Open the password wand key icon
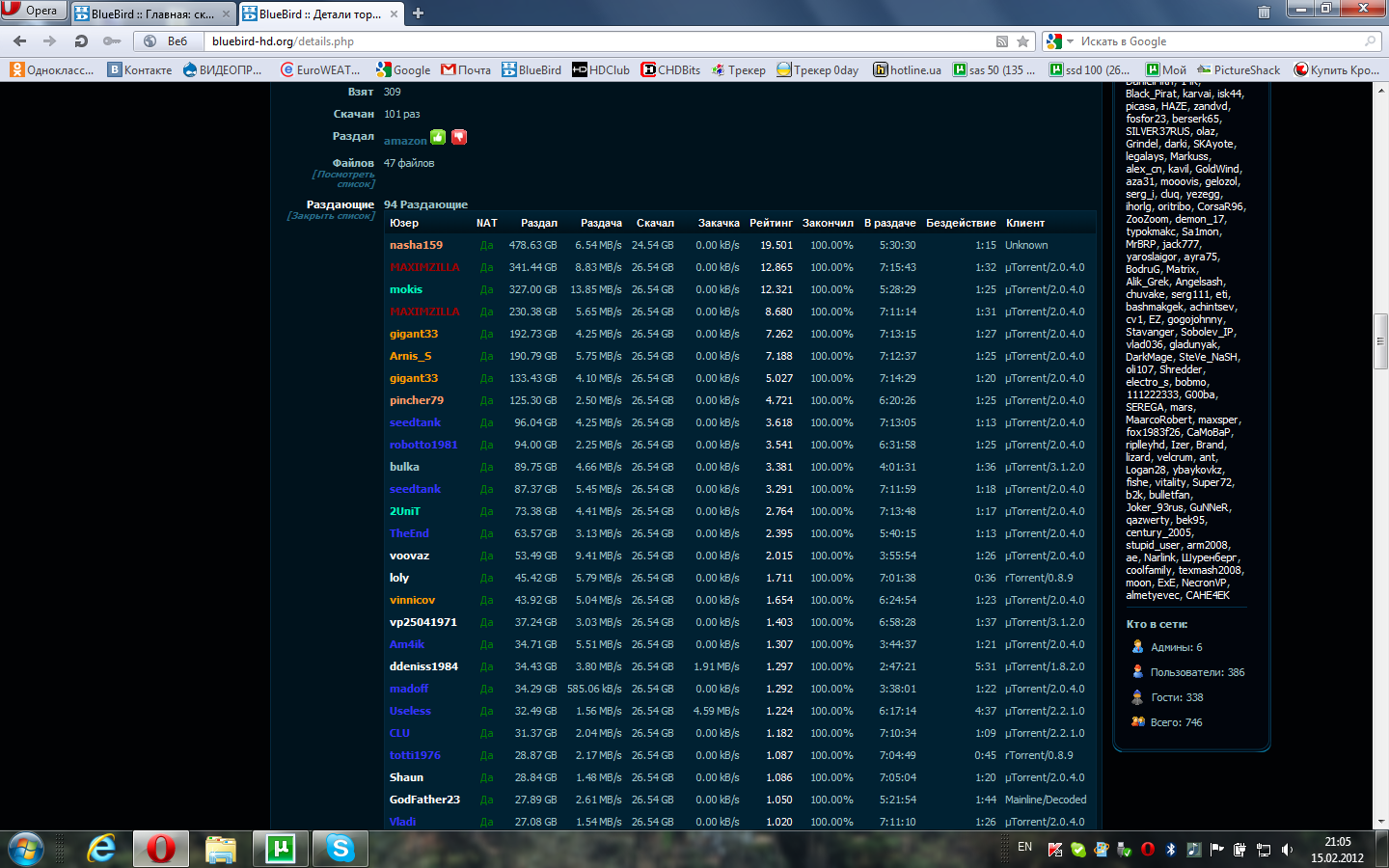 pos(112,41)
